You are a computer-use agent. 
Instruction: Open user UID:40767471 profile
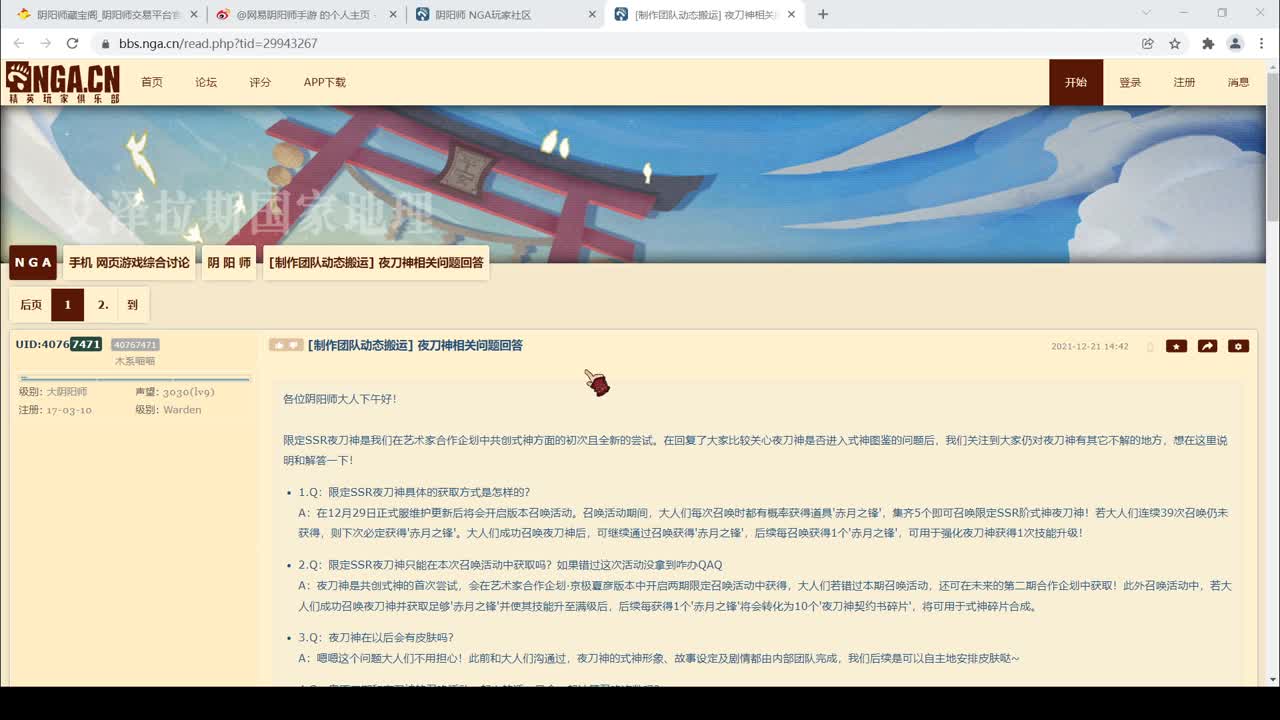point(58,344)
